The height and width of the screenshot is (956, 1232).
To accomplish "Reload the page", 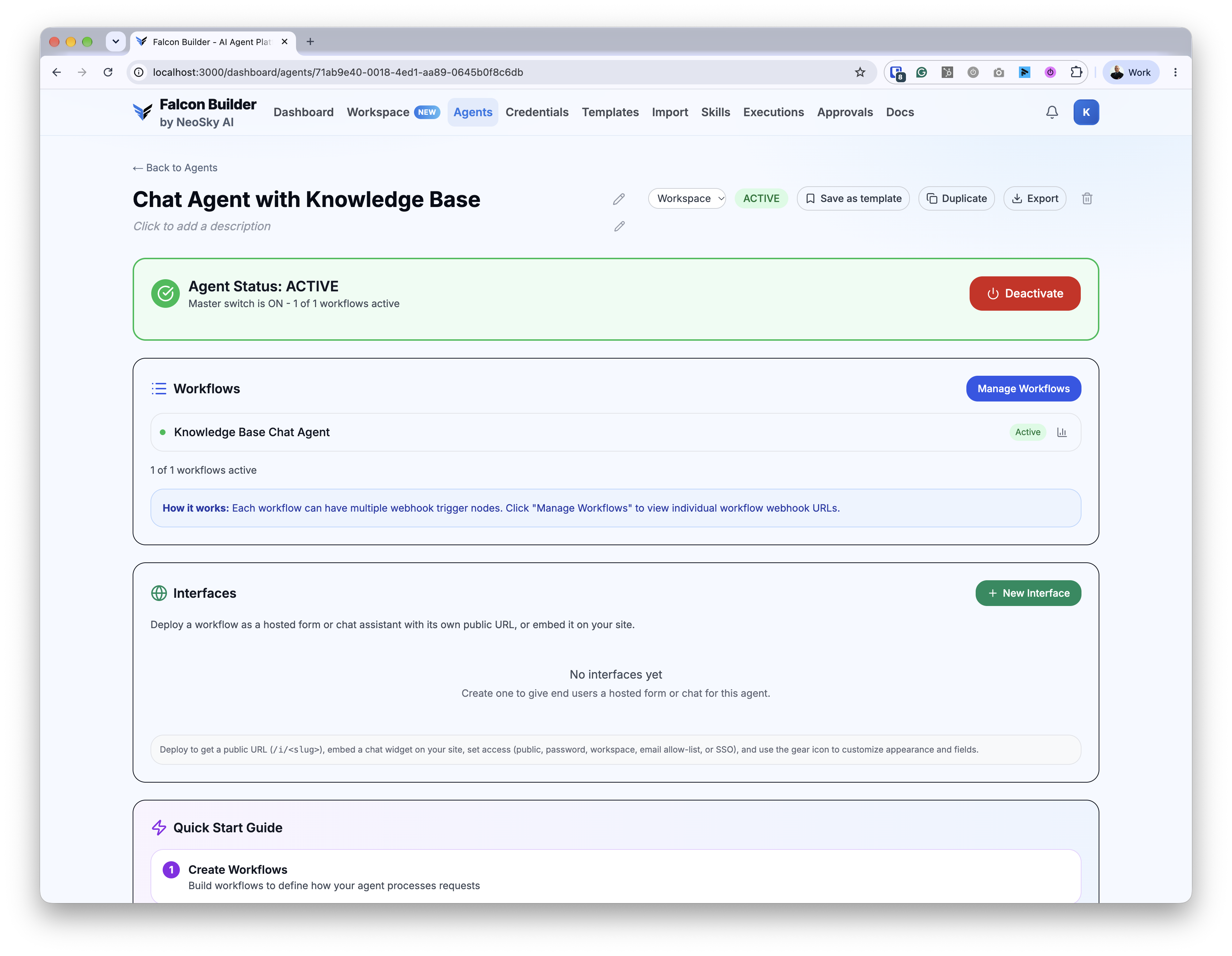I will [x=108, y=72].
